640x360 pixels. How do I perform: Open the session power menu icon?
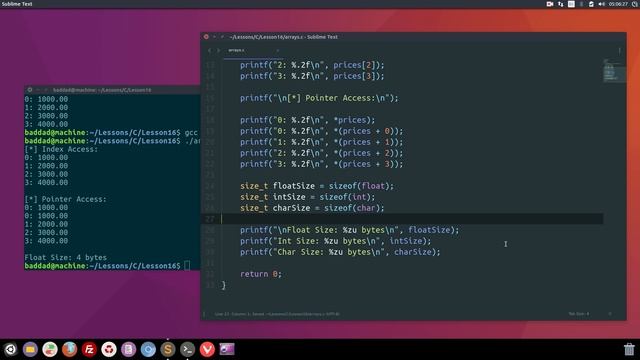click(x=636, y=4)
